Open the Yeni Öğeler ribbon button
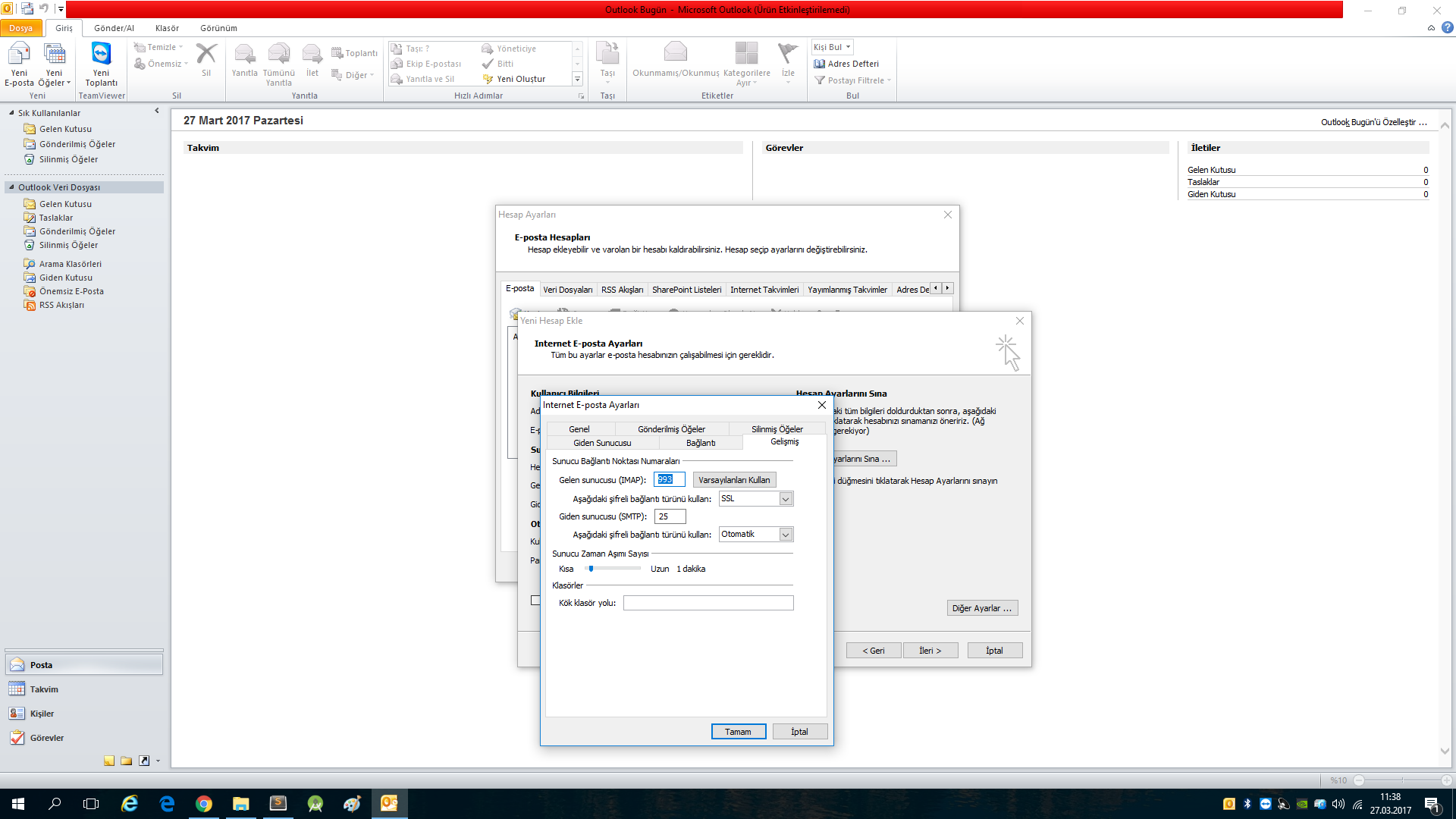 54,64
